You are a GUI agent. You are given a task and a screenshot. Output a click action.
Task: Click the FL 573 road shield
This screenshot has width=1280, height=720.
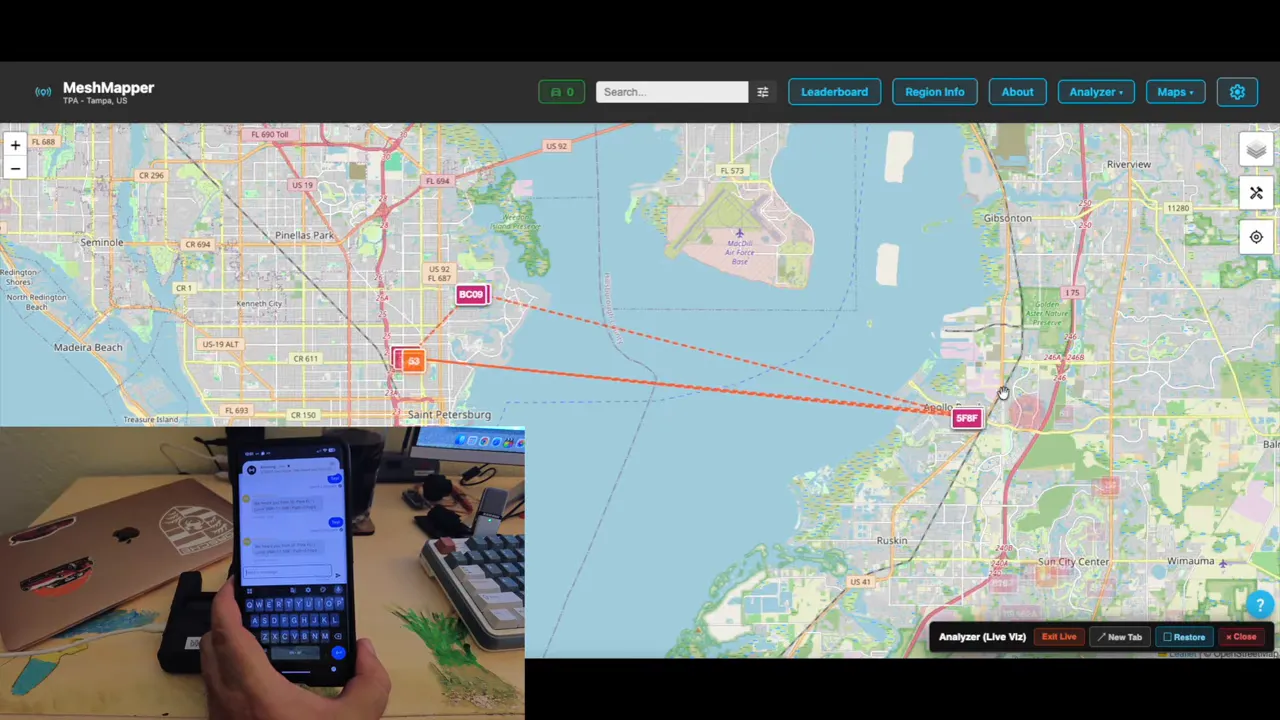(x=732, y=171)
